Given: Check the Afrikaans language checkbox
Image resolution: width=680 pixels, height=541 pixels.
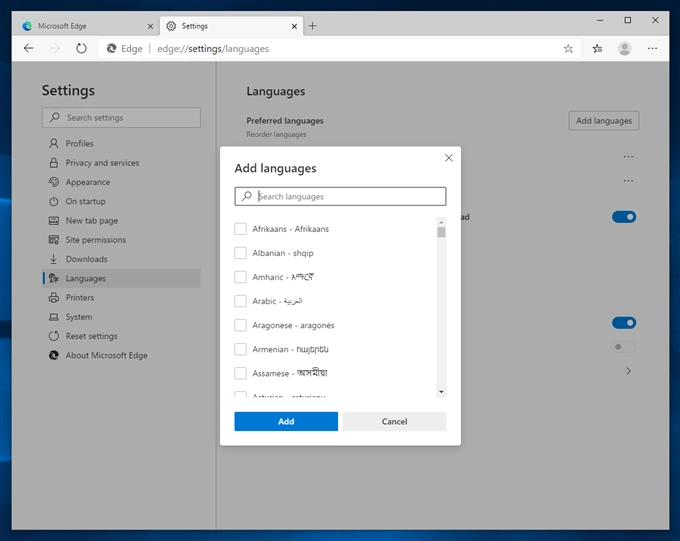Looking at the screenshot, I should pyautogui.click(x=240, y=229).
